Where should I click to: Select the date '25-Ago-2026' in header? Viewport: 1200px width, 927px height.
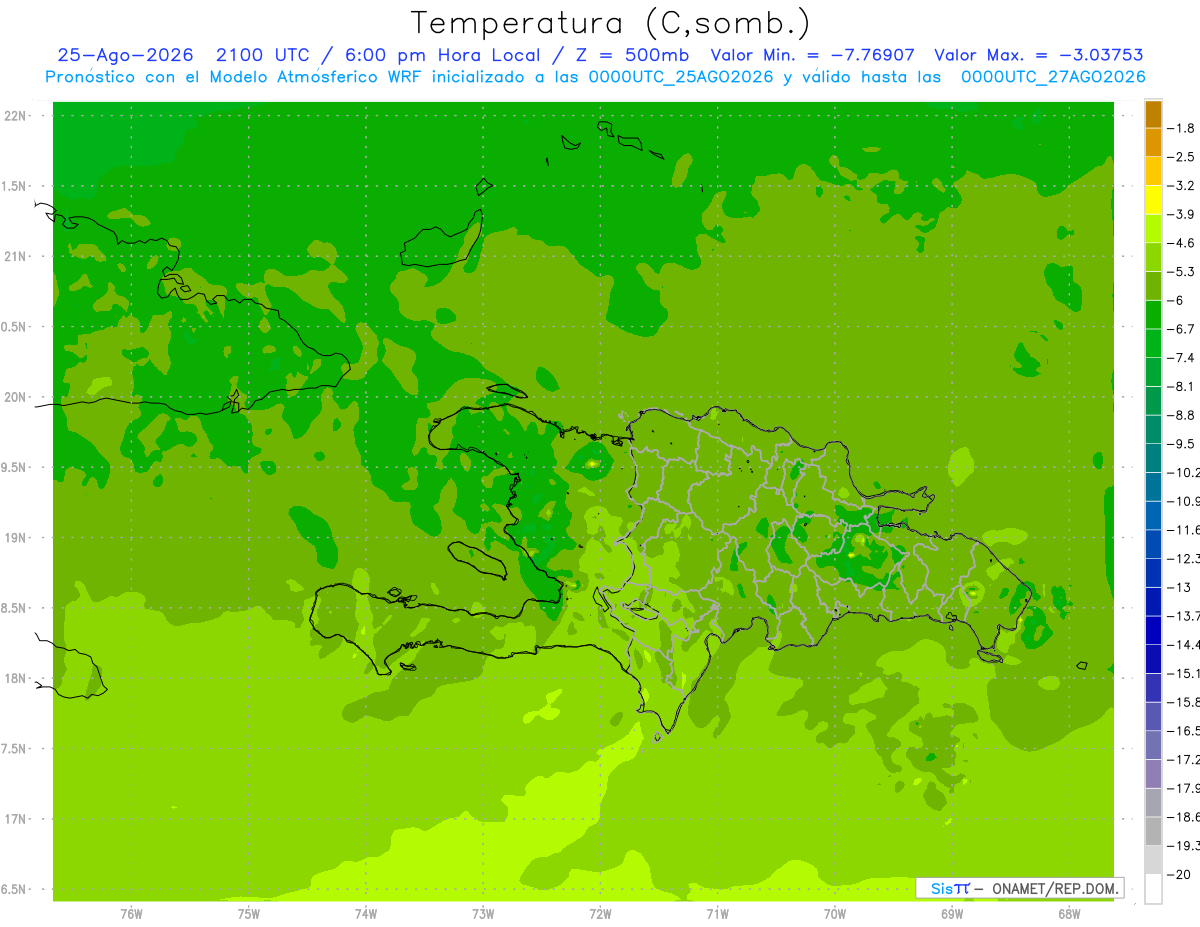click(125, 55)
